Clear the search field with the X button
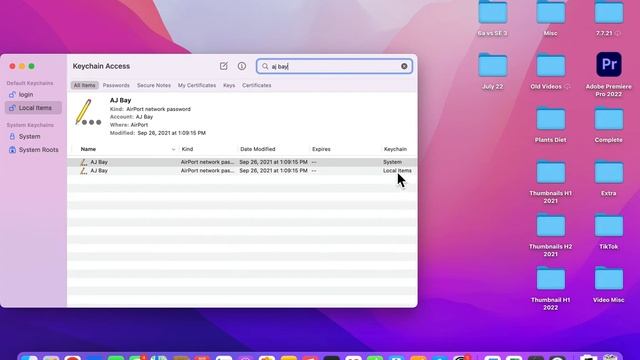This screenshot has width=640, height=360. (x=404, y=66)
